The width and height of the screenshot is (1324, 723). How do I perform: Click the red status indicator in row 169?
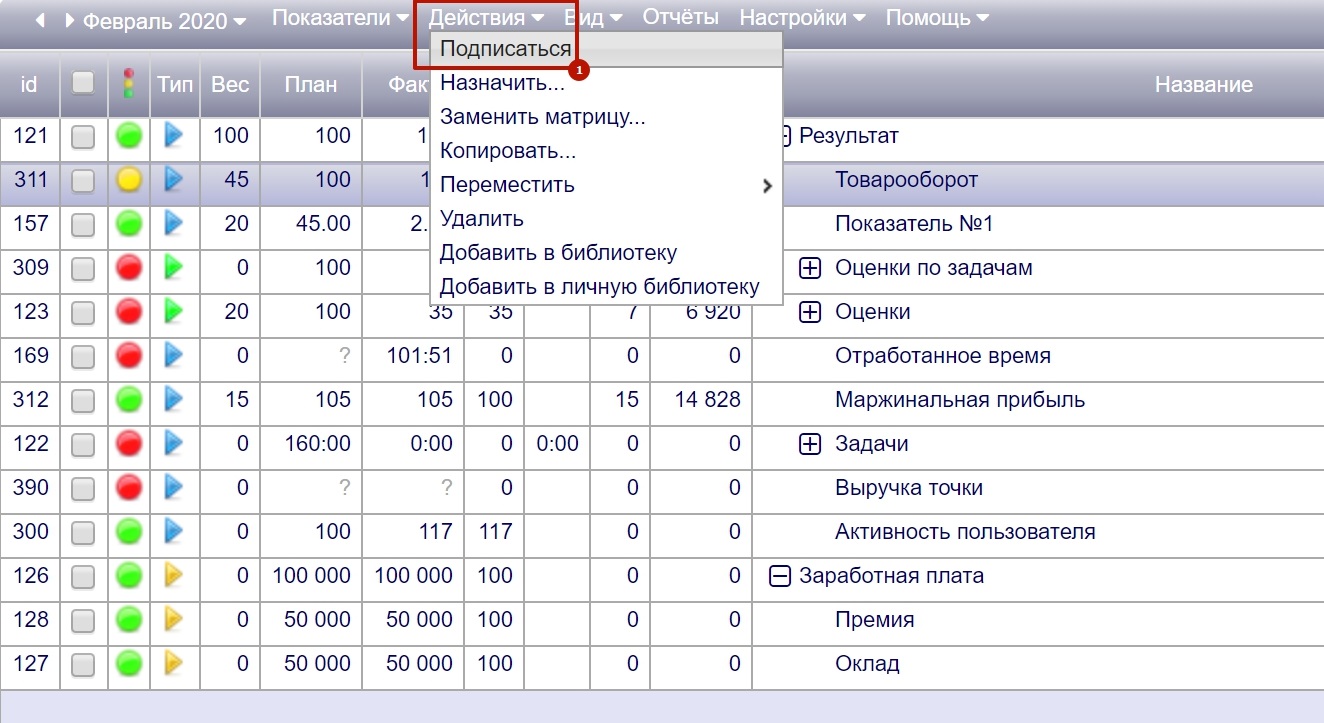point(129,356)
